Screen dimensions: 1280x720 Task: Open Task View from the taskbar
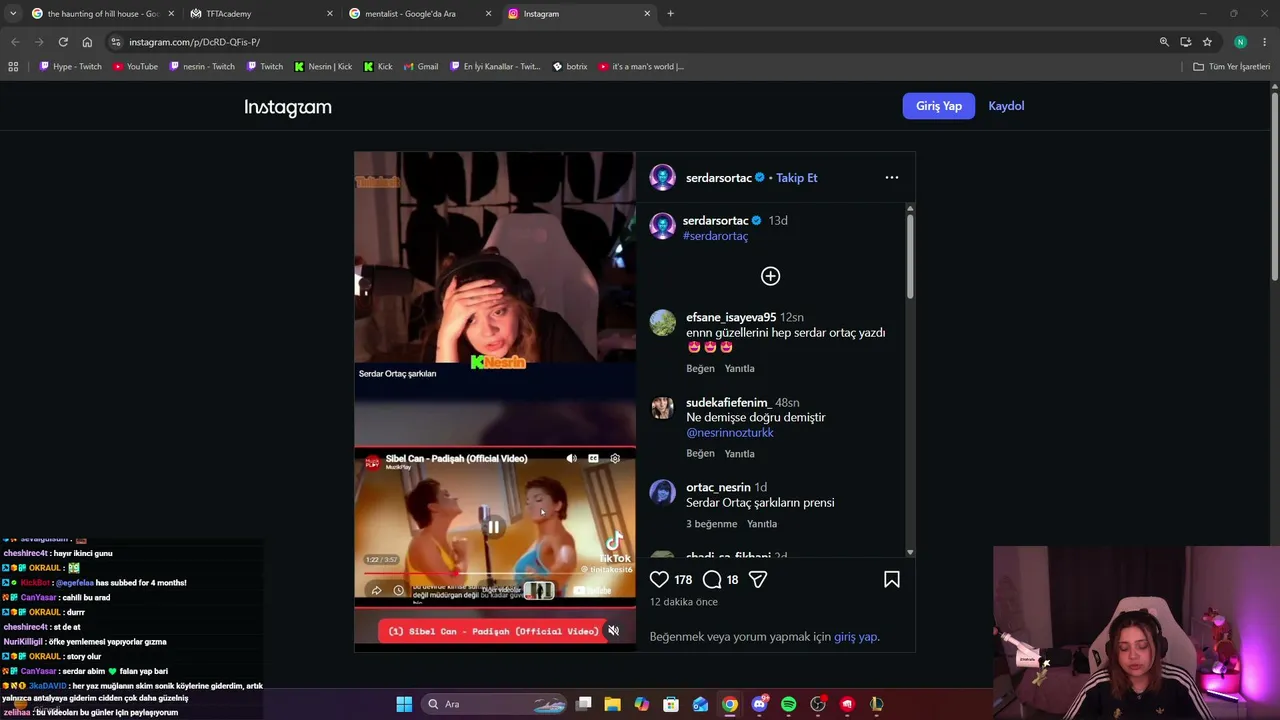tap(584, 704)
